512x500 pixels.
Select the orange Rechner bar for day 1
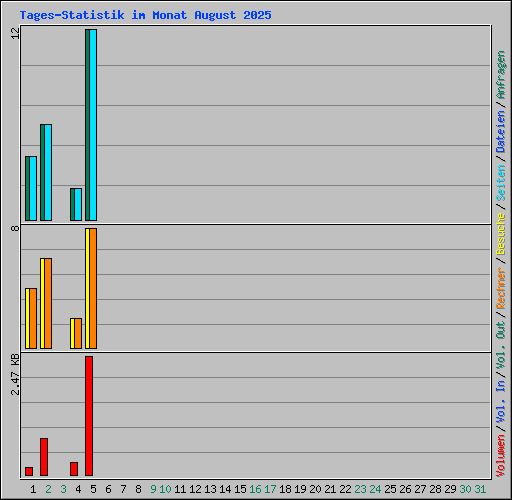click(33, 319)
